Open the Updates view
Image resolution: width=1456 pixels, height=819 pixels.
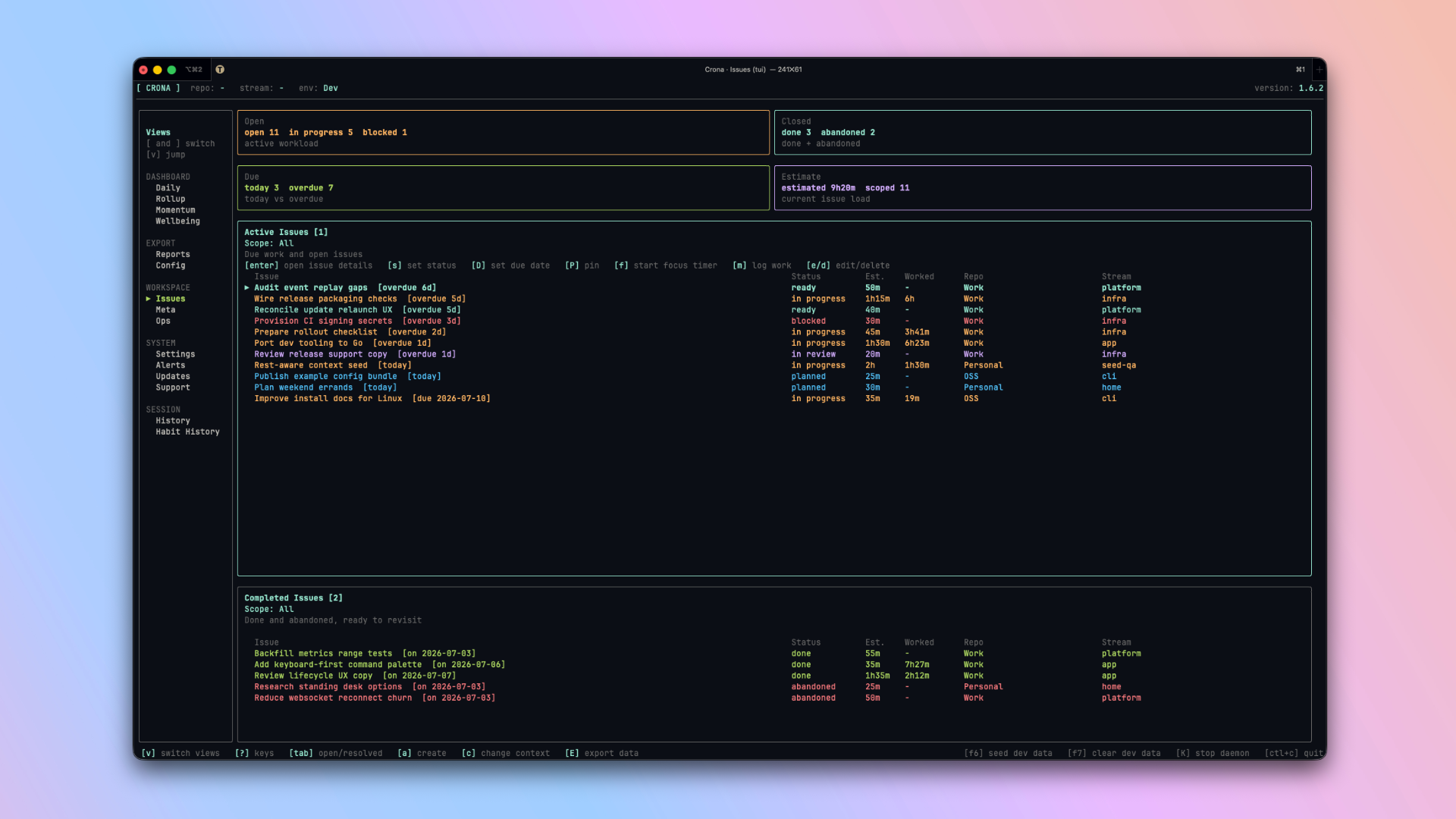(173, 377)
